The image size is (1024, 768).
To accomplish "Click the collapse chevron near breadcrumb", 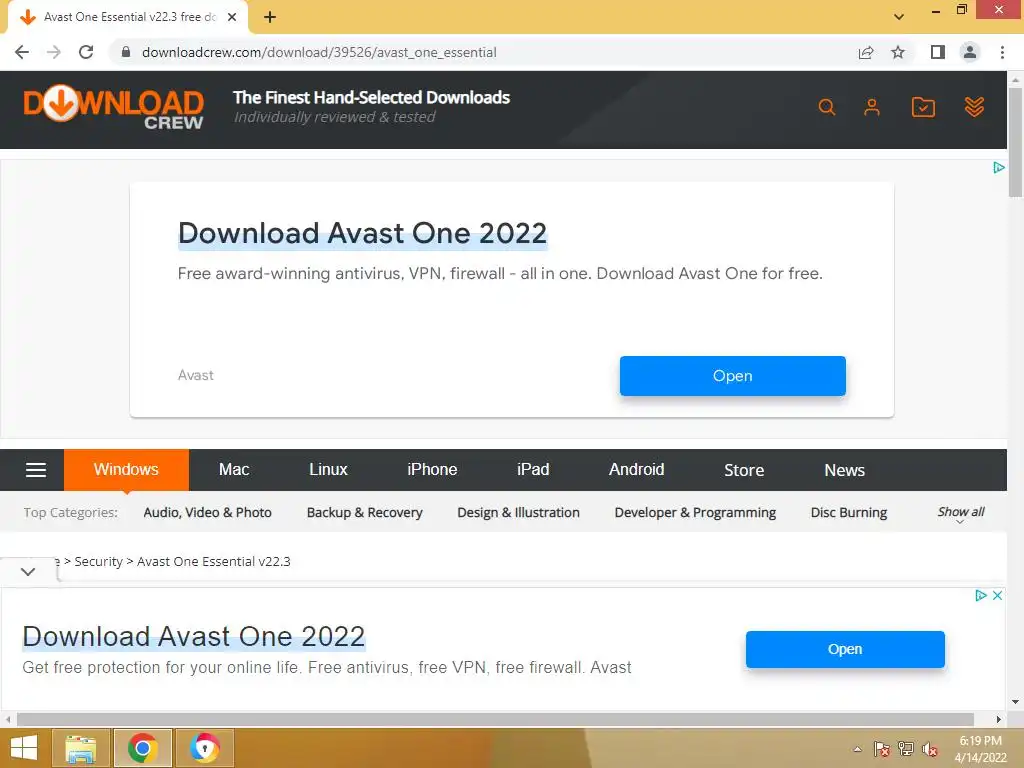I will (x=27, y=572).
